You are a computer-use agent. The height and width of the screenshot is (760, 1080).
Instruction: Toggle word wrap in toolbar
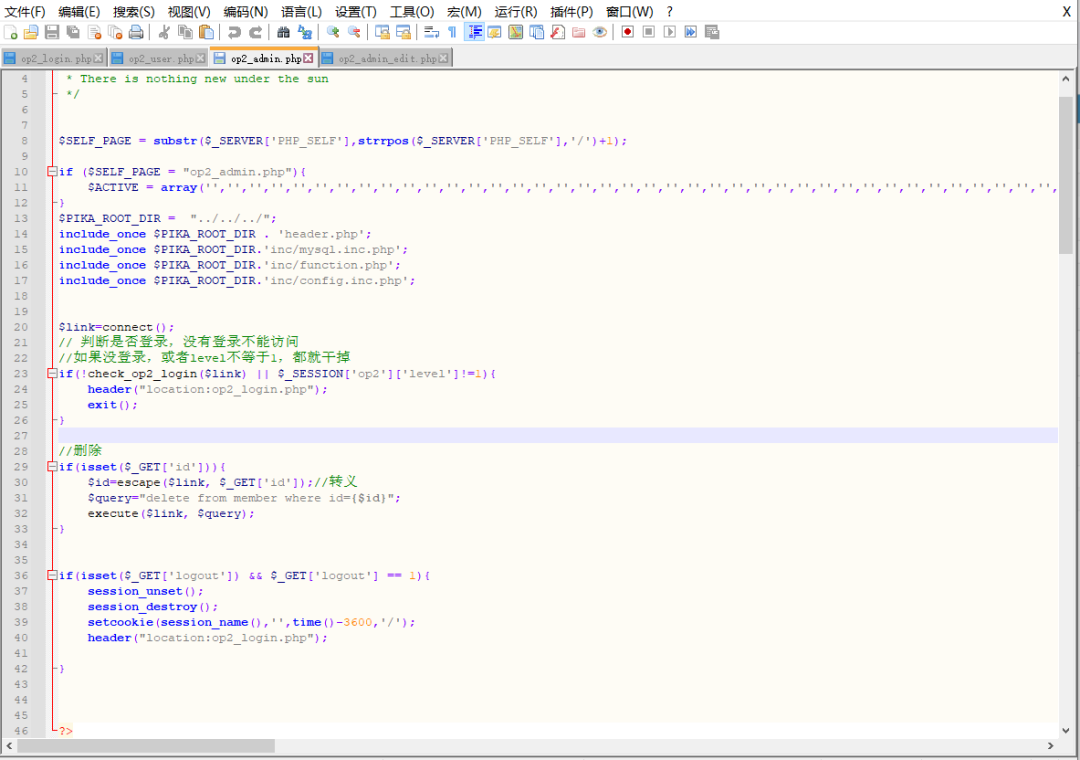click(432, 32)
